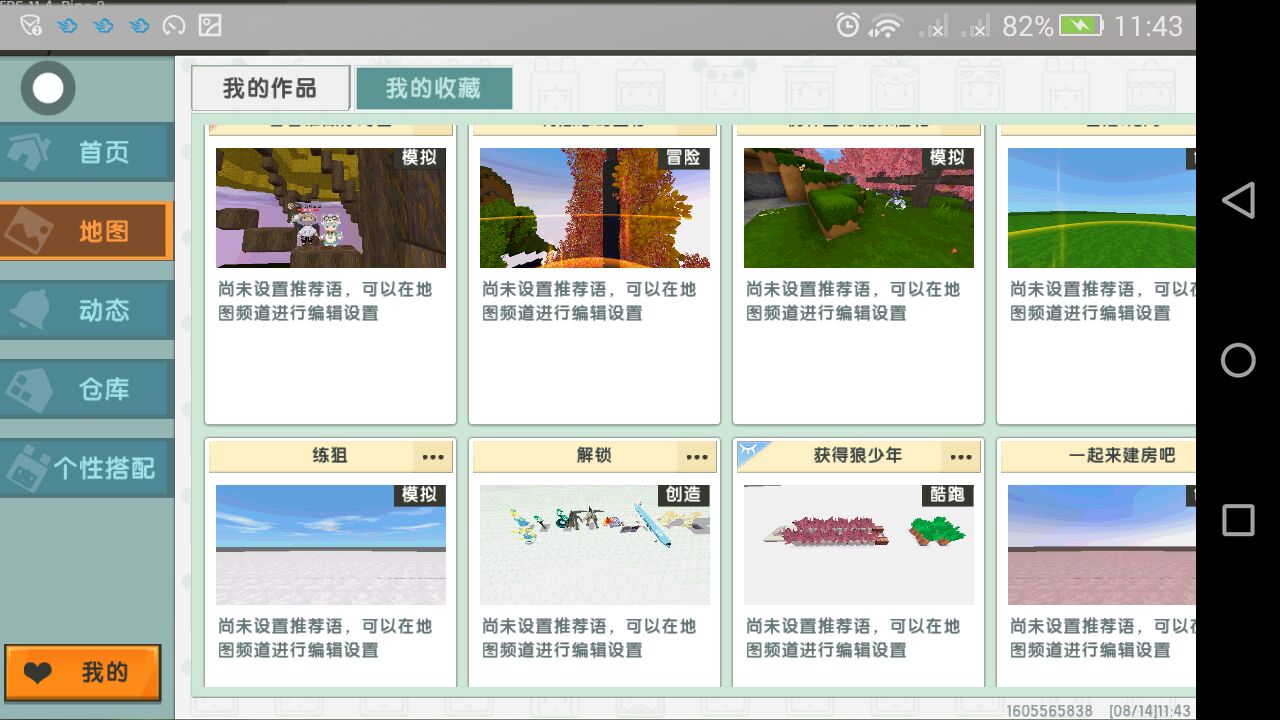This screenshot has height=720, width=1280.
Task: Open the 解锁 map thumbnail
Action: (x=595, y=545)
